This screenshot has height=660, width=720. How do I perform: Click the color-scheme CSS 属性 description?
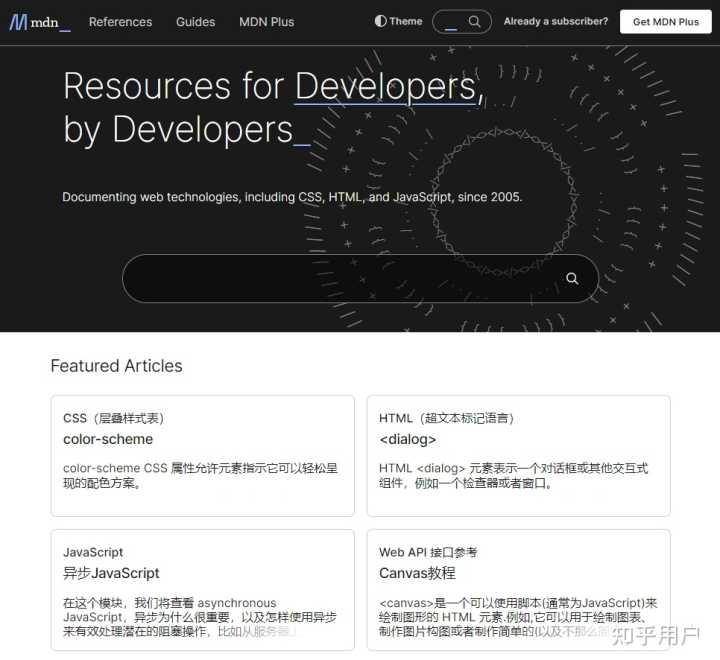pyautogui.click(x=200, y=475)
